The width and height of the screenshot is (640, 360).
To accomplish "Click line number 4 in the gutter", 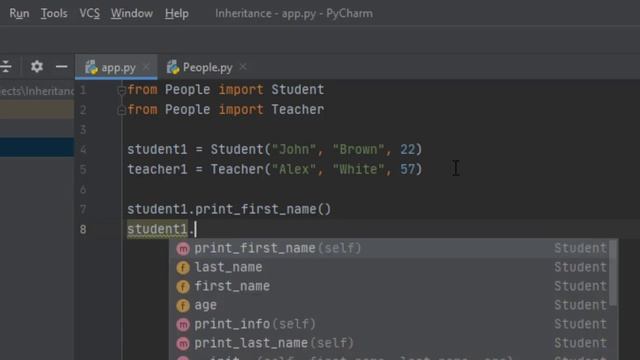I will click(x=83, y=150).
